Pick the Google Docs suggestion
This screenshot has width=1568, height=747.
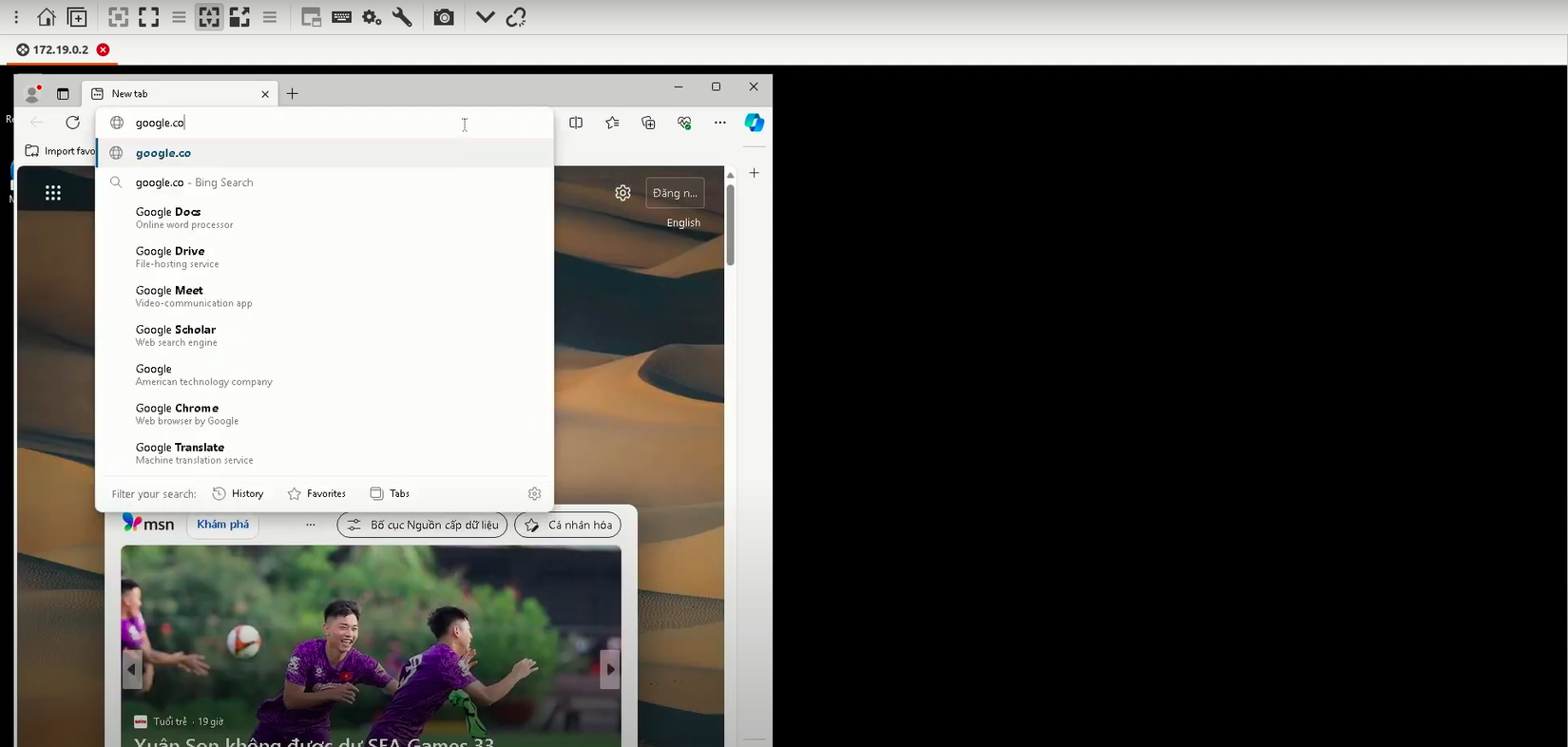325,218
